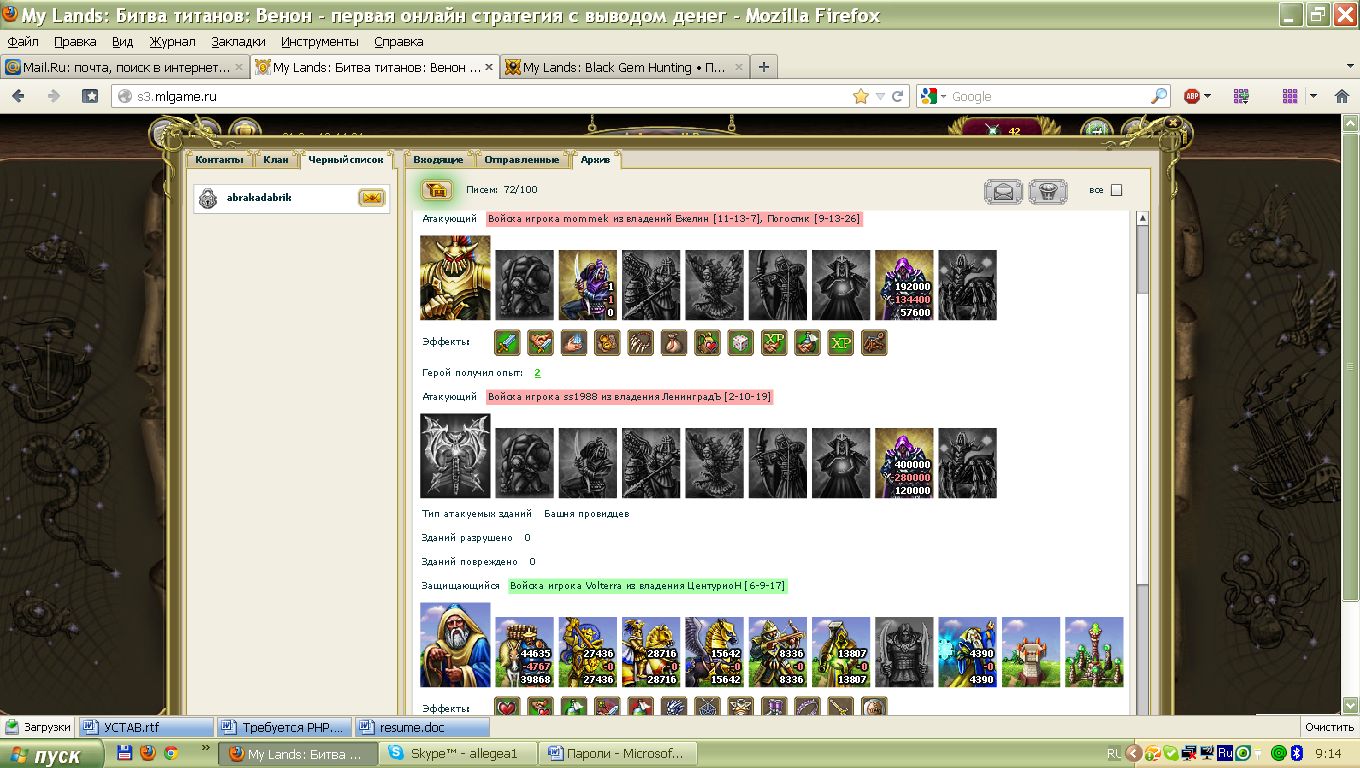Click the archive chest icon beside Писем
Screen dimensions: 1360x768
[x=436, y=190]
